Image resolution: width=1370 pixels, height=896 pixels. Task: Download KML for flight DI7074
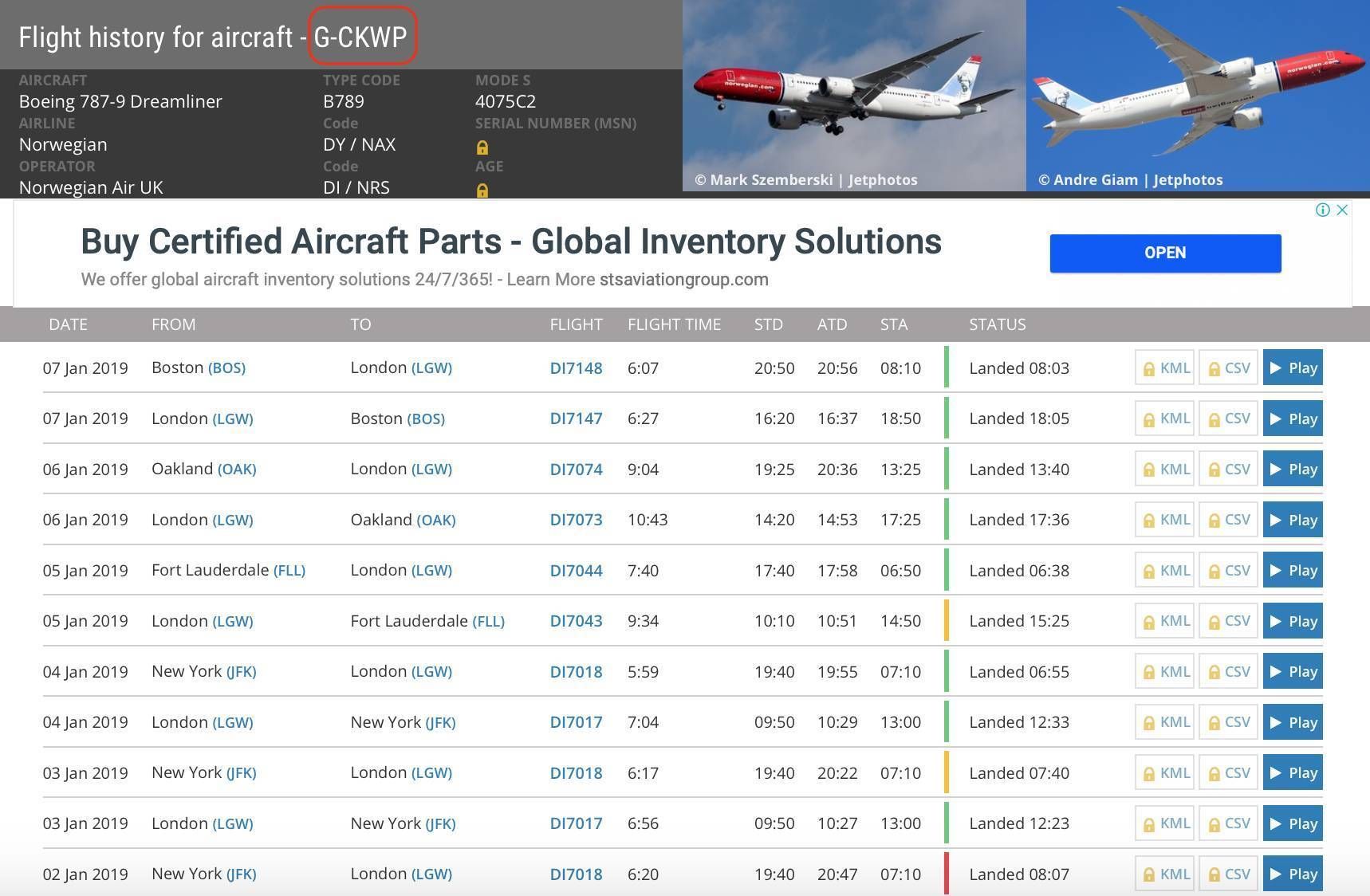1164,469
